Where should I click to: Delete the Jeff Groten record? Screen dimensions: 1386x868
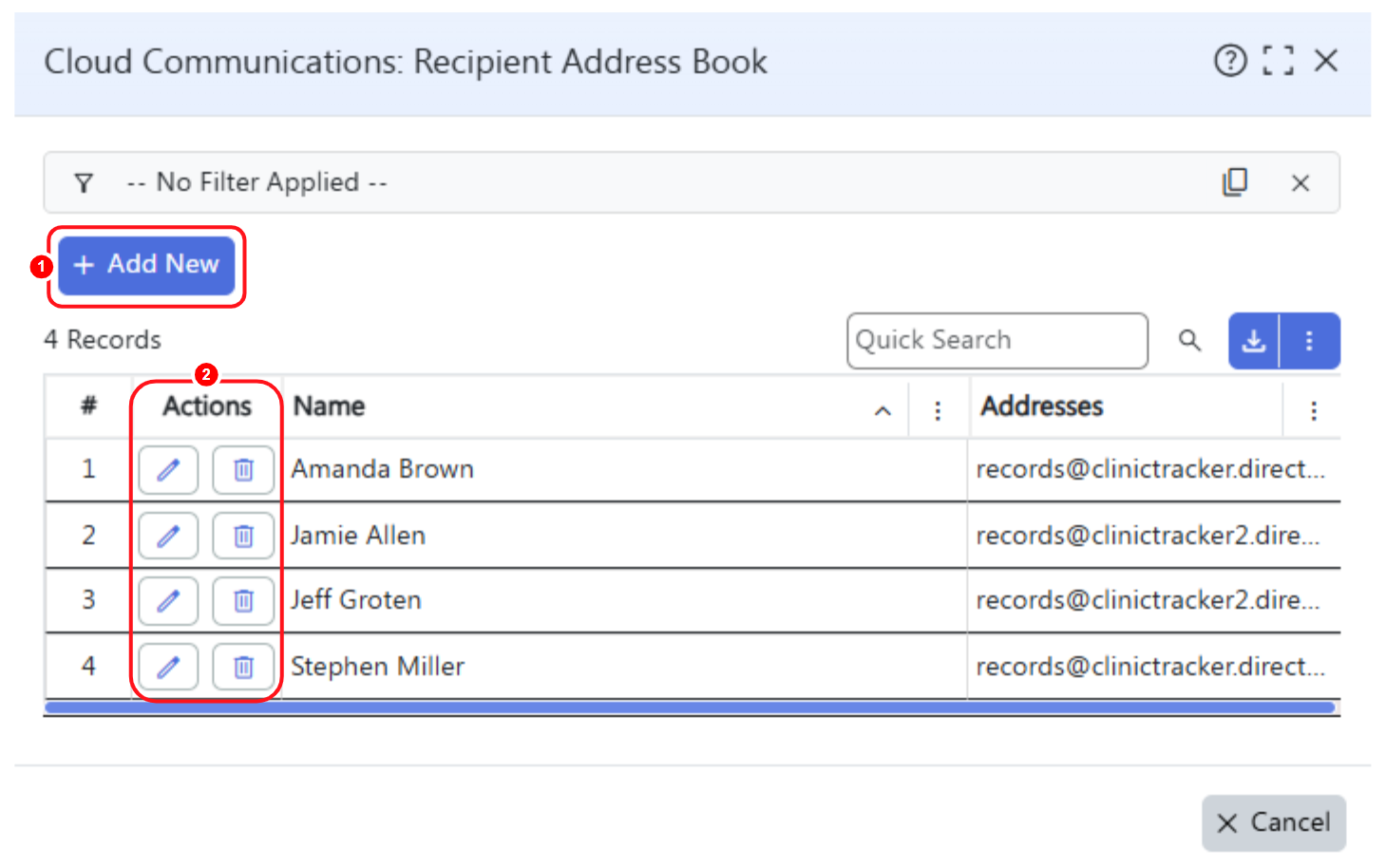(243, 600)
